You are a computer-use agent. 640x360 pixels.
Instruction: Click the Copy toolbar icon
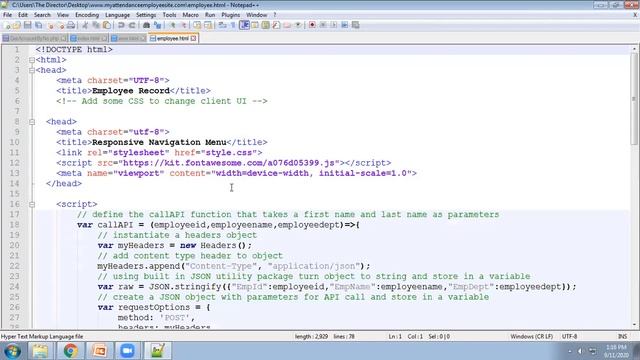96,25
